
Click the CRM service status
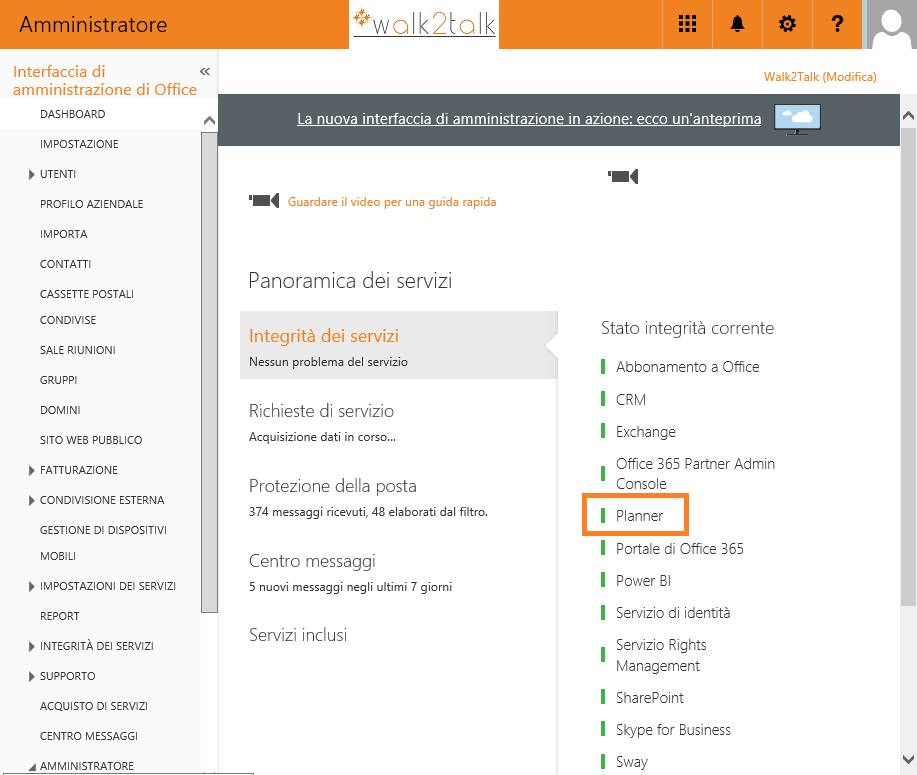pyautogui.click(x=630, y=399)
